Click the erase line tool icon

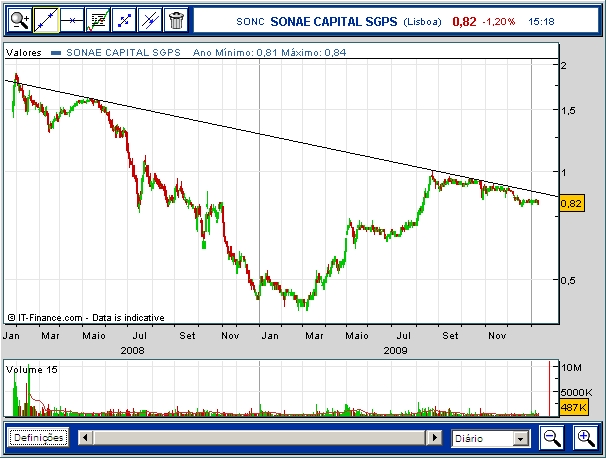pyautogui.click(x=150, y=20)
